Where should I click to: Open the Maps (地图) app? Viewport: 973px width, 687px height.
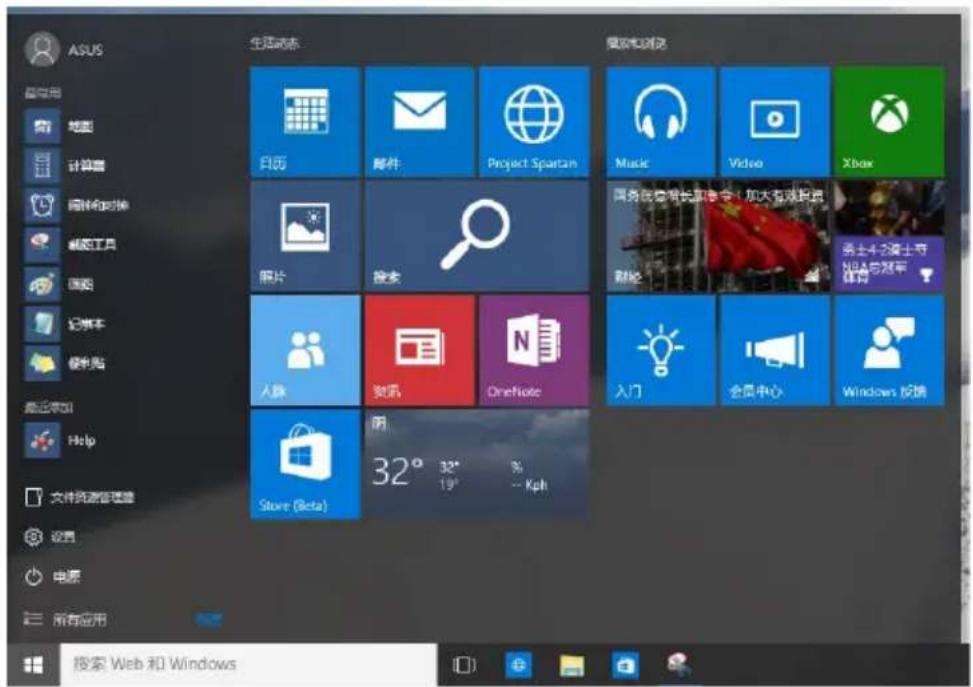point(59,126)
